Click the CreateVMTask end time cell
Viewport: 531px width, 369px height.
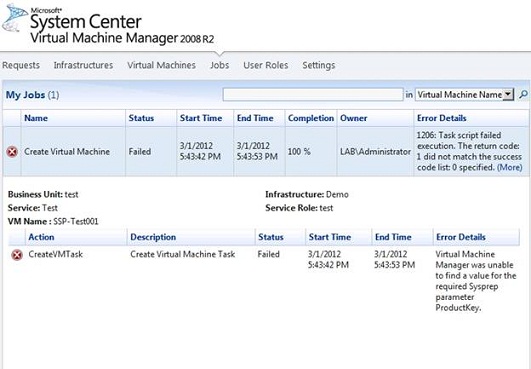coord(395,260)
